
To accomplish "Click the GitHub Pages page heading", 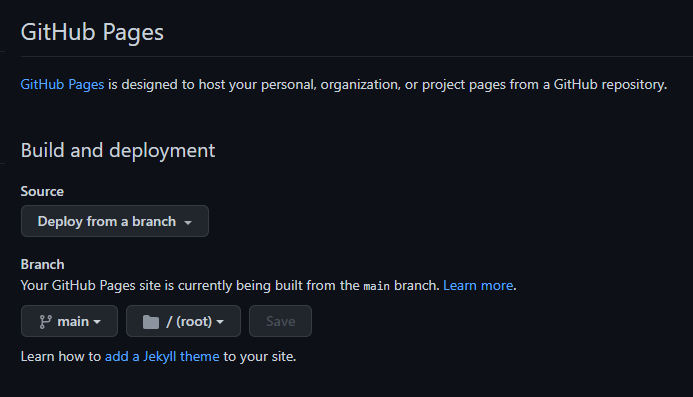I will (x=92, y=32).
